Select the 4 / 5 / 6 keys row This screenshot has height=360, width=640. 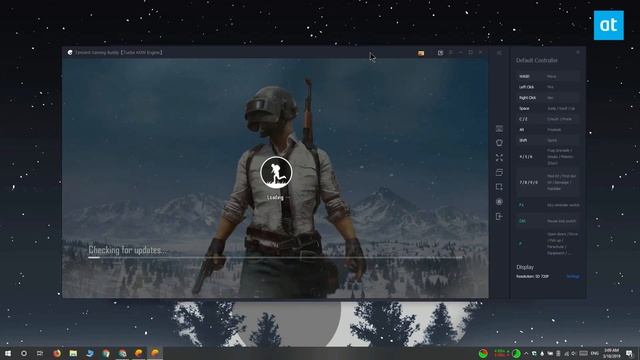(x=547, y=157)
